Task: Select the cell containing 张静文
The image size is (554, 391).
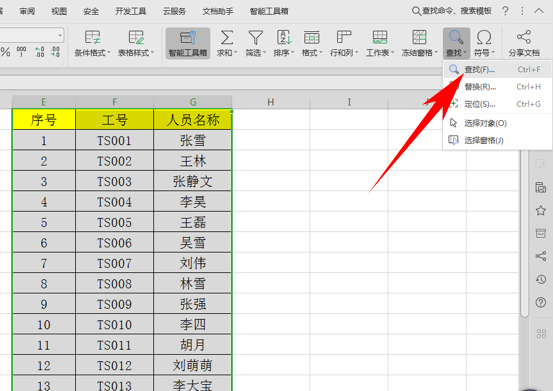Action: [193, 182]
